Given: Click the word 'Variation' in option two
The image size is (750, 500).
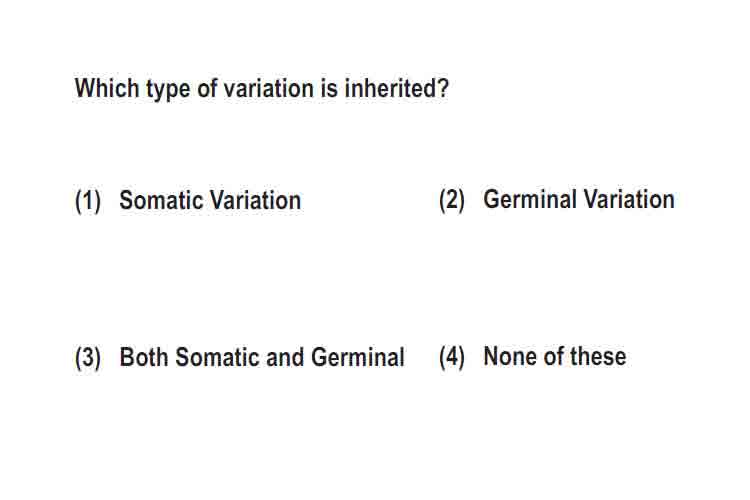Looking at the screenshot, I should click(x=629, y=199).
